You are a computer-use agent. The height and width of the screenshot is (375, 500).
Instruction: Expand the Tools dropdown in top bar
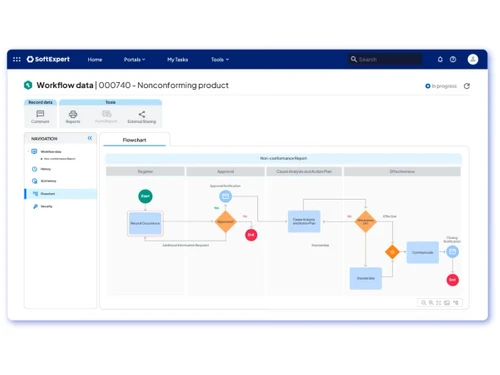[x=220, y=60]
